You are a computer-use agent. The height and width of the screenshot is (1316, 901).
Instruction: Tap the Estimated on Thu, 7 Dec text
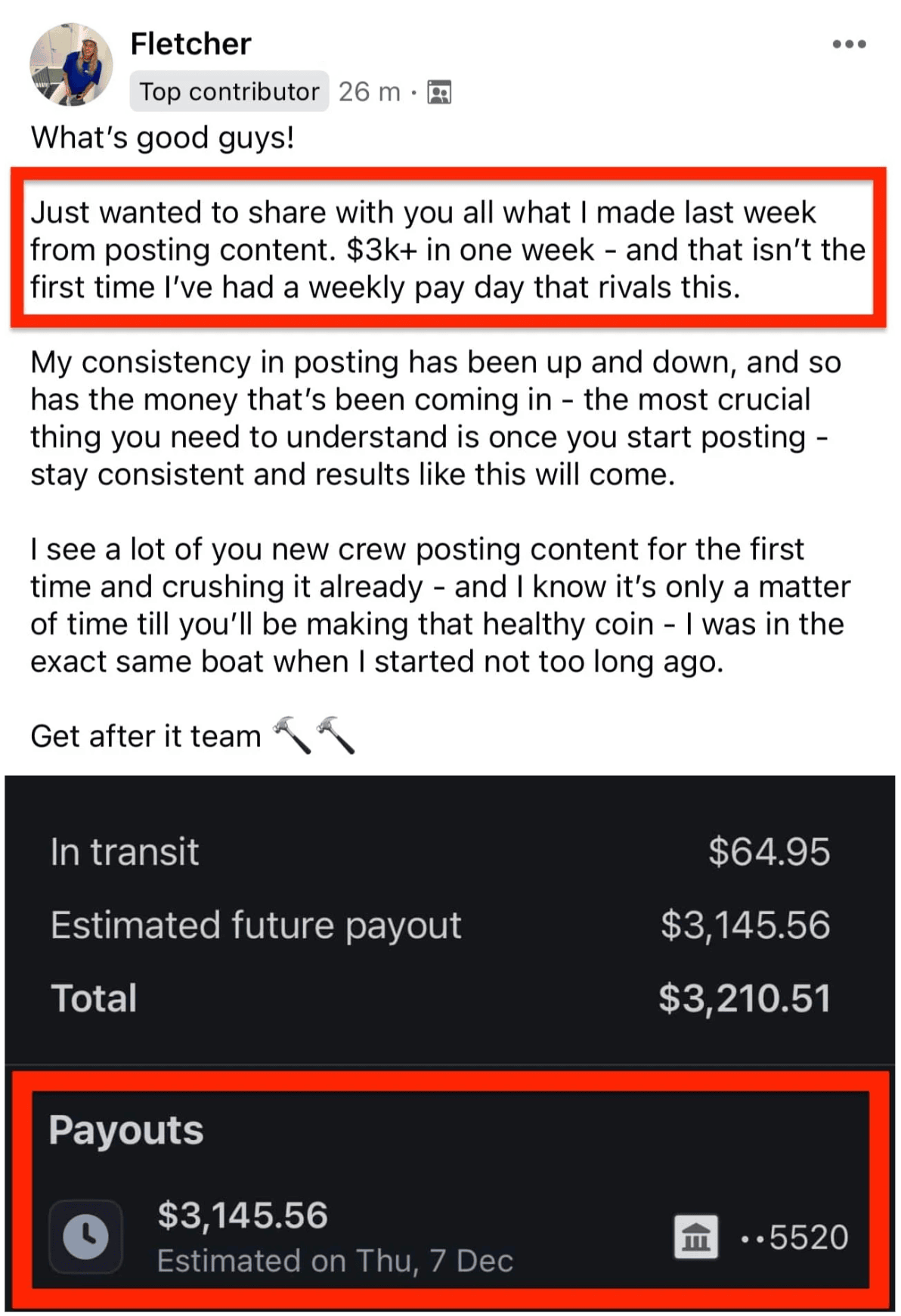pyautogui.click(x=335, y=1261)
